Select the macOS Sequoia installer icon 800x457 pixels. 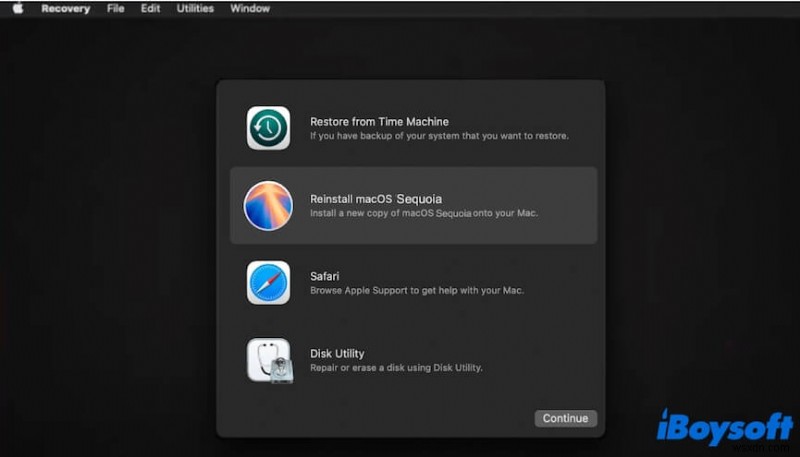pos(268,206)
